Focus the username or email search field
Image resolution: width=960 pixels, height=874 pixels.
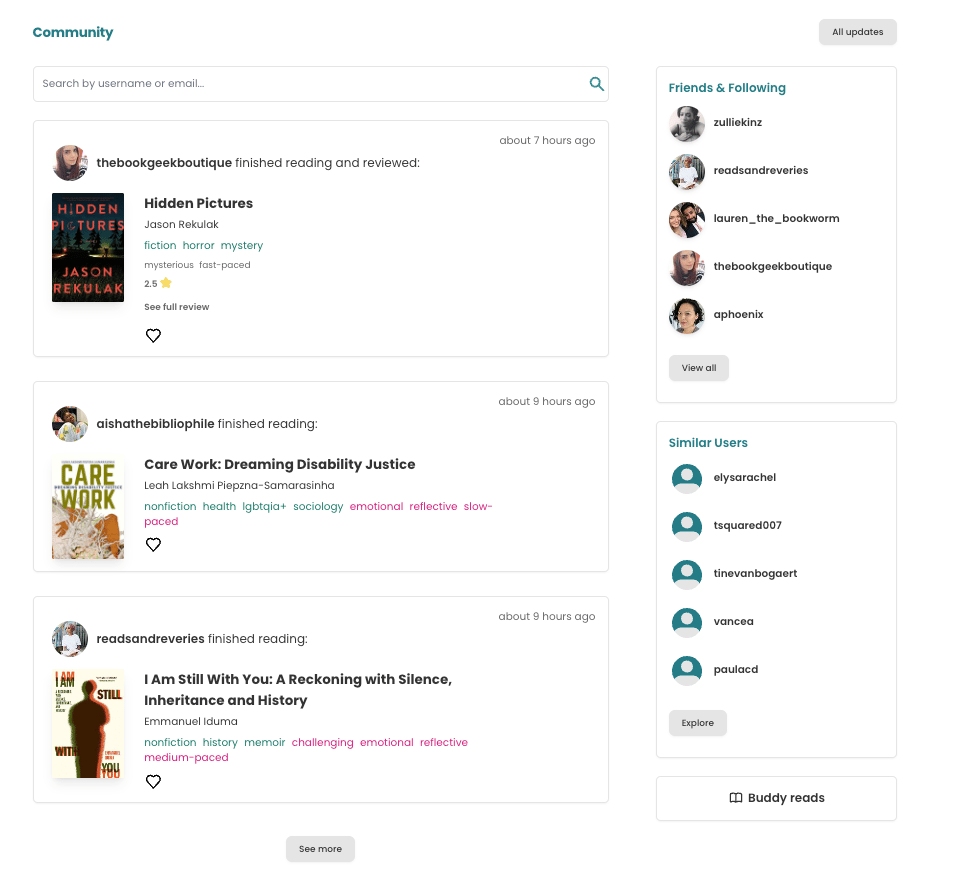[321, 84]
